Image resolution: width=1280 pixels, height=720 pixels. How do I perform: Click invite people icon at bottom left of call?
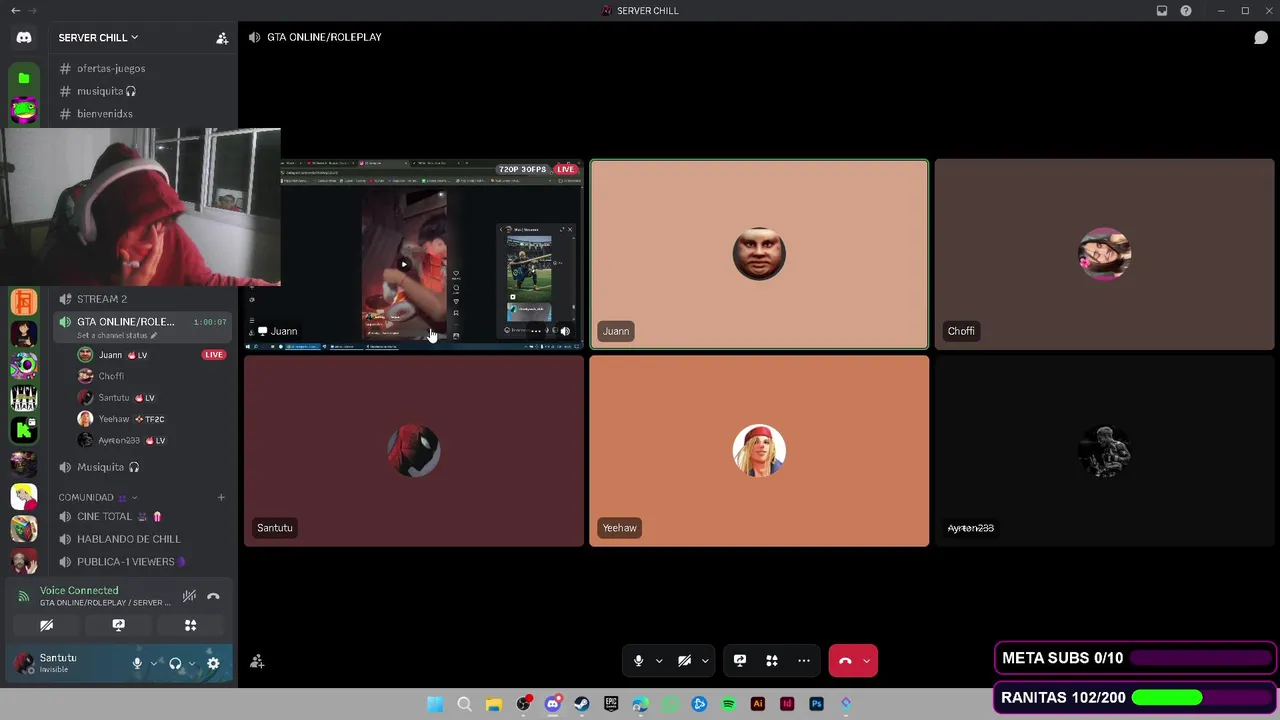pos(257,661)
